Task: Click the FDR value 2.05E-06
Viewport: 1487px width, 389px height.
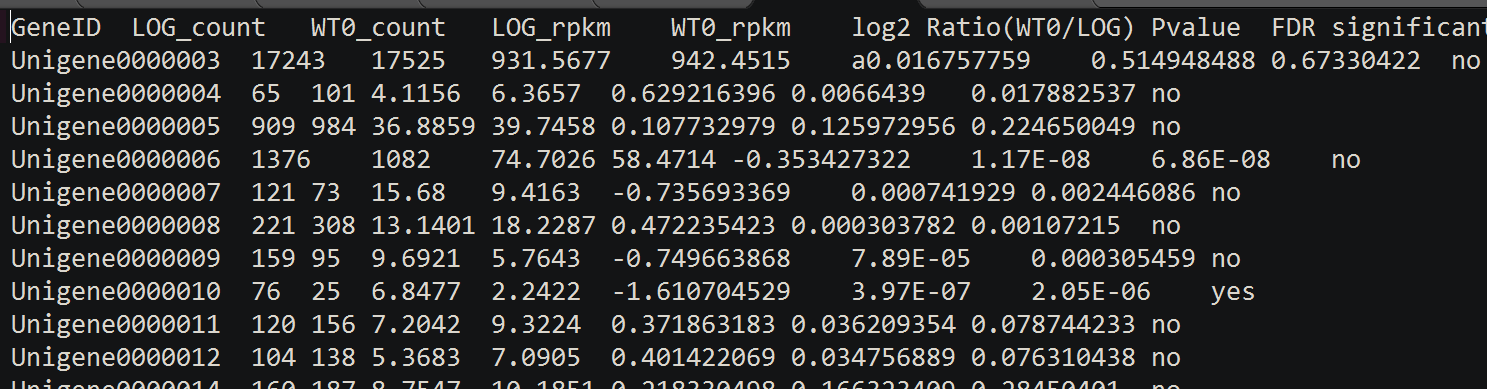Action: [1090, 292]
